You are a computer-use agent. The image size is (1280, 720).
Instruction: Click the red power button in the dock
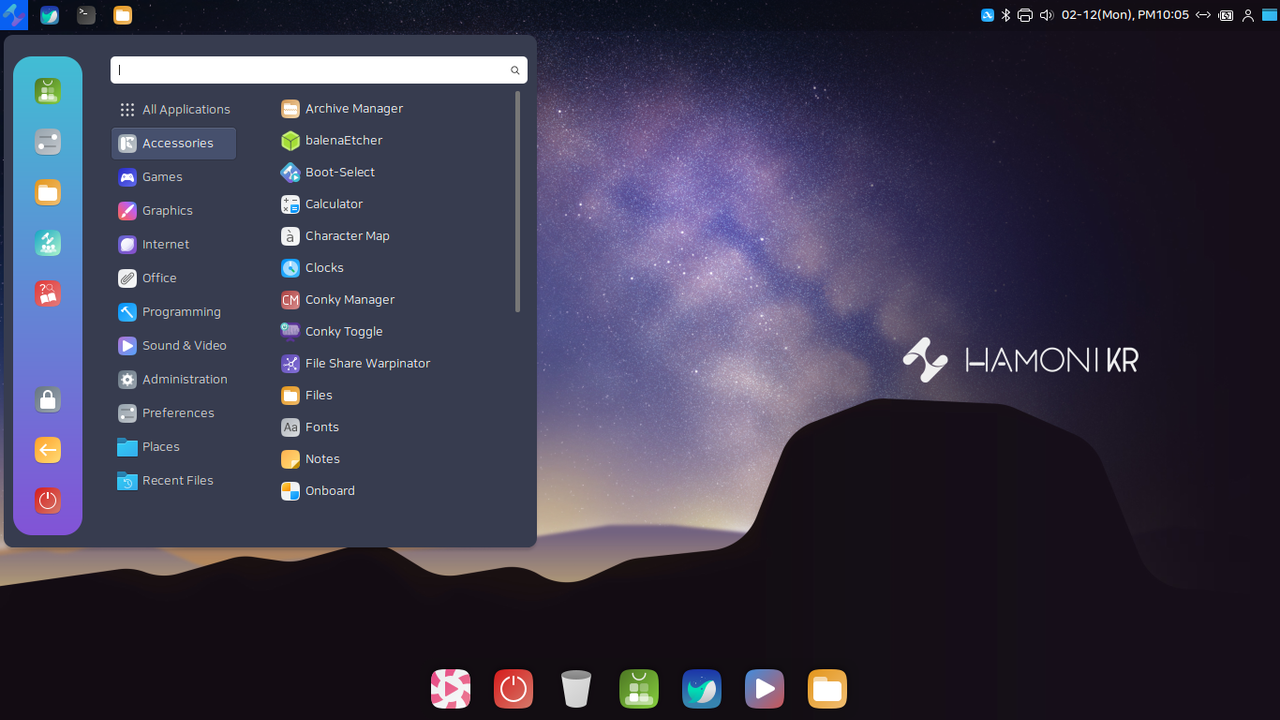point(513,689)
